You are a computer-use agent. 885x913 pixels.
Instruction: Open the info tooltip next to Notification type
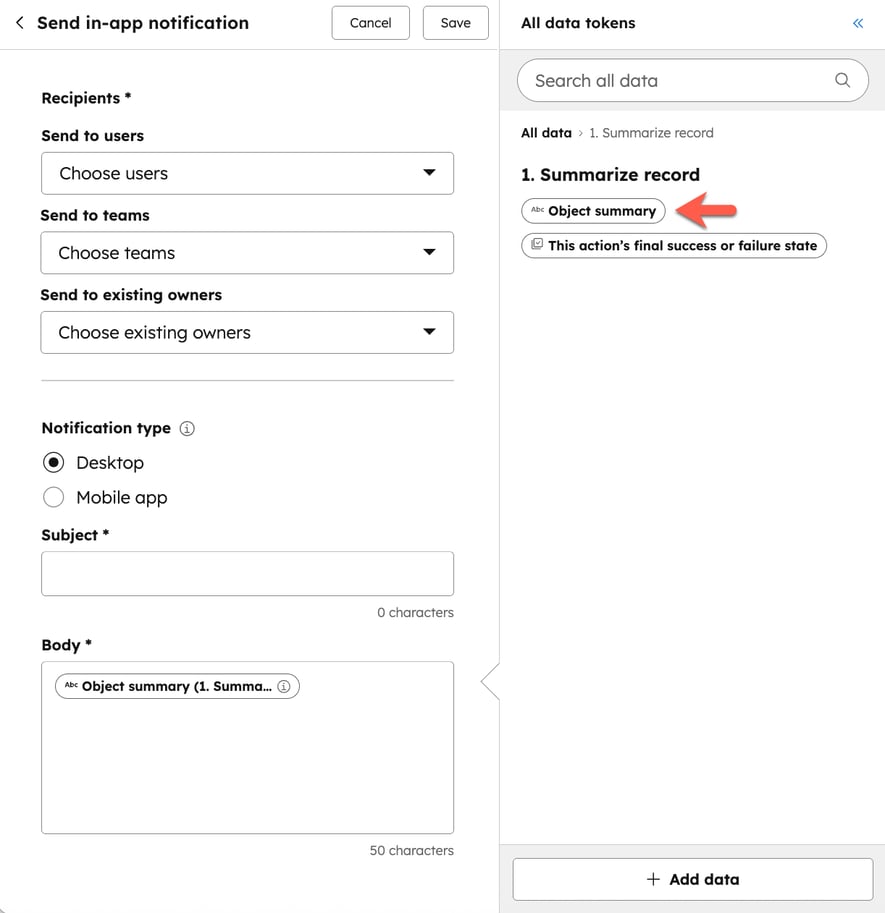pos(187,428)
